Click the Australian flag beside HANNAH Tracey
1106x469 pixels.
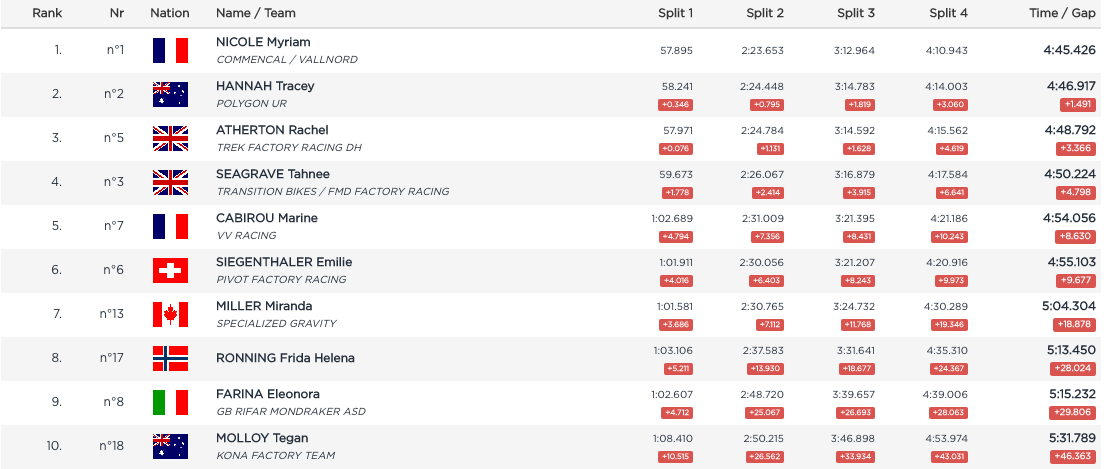pos(170,94)
